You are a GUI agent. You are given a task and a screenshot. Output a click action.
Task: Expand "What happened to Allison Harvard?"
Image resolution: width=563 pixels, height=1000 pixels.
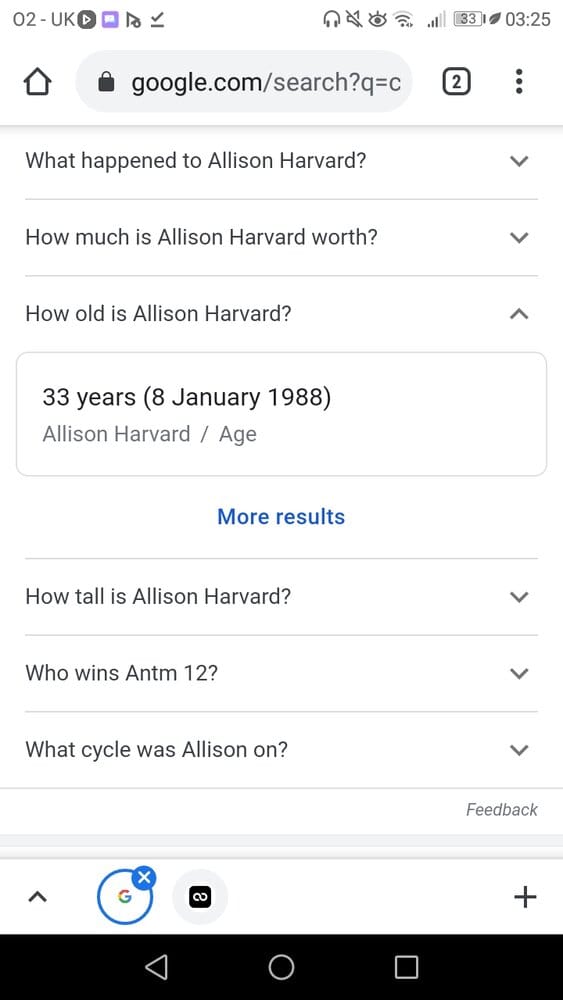[x=281, y=161]
